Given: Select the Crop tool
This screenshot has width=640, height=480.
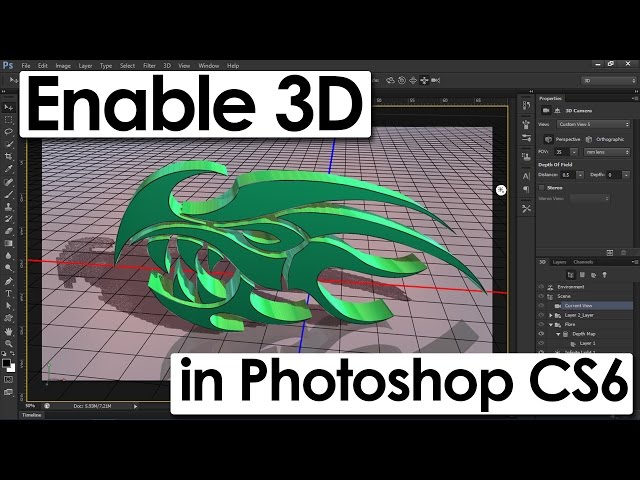Looking at the screenshot, I should coord(9,156).
